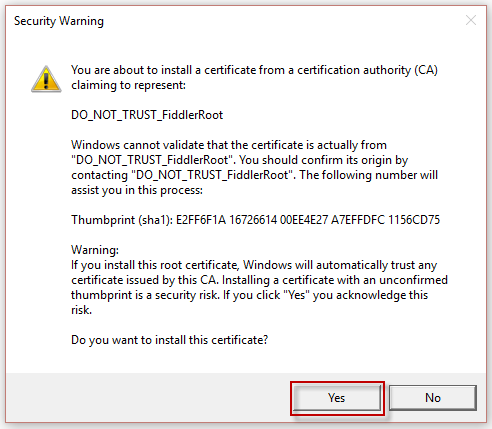Viewport: 492px width, 429px height.
Task: Click the Warning: heading text
Action: pyautogui.click(x=95, y=250)
